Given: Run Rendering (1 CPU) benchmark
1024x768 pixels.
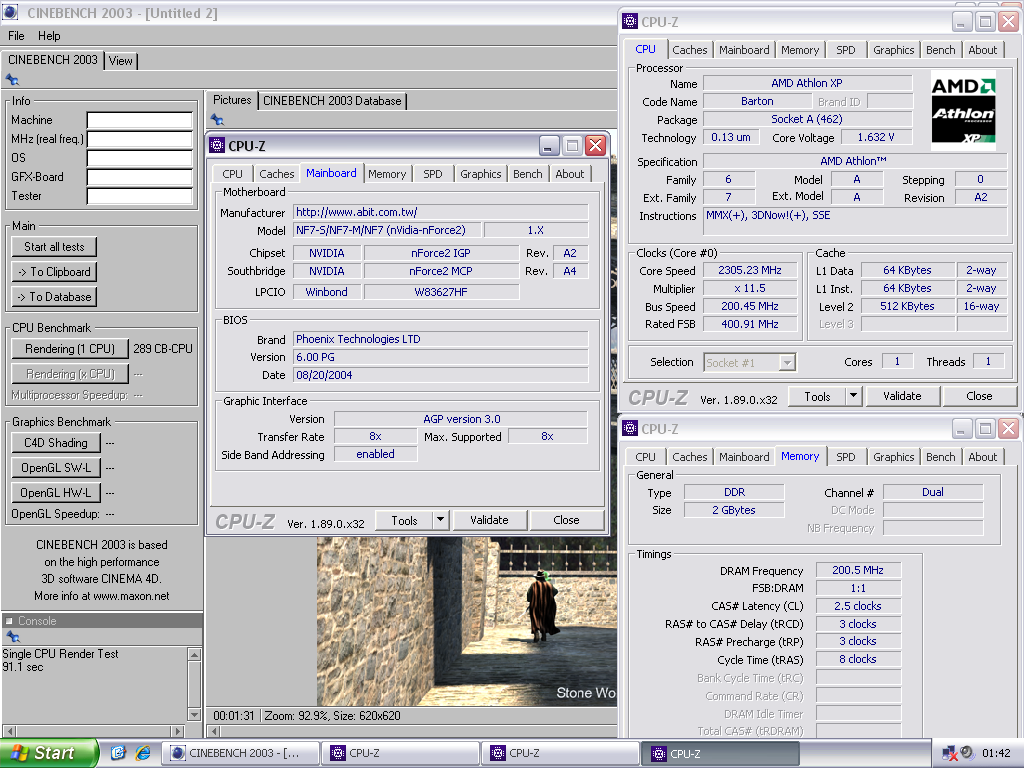Looking at the screenshot, I should (70, 349).
